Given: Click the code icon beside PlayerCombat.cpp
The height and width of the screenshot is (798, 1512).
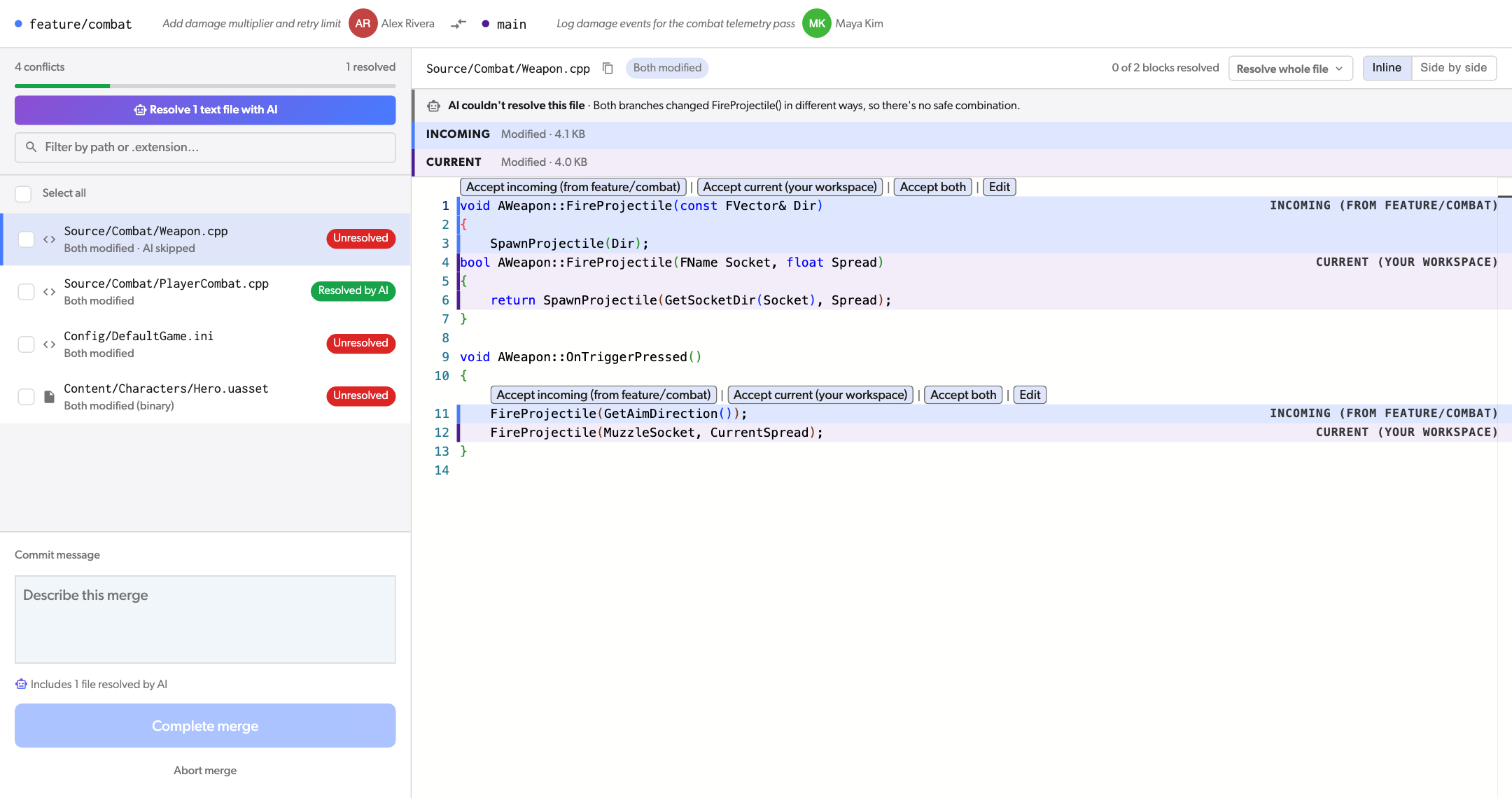Looking at the screenshot, I should (x=49, y=292).
